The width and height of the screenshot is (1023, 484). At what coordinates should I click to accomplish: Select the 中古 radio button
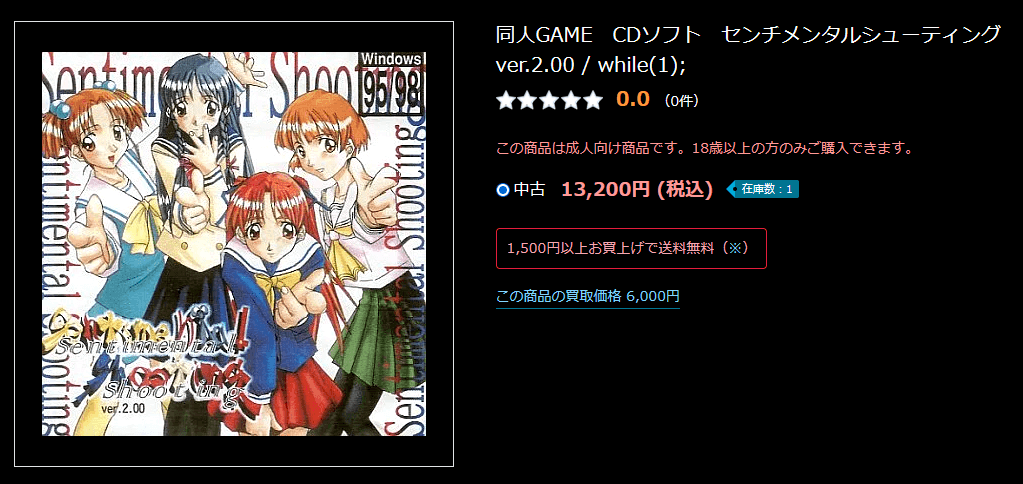tap(502, 190)
